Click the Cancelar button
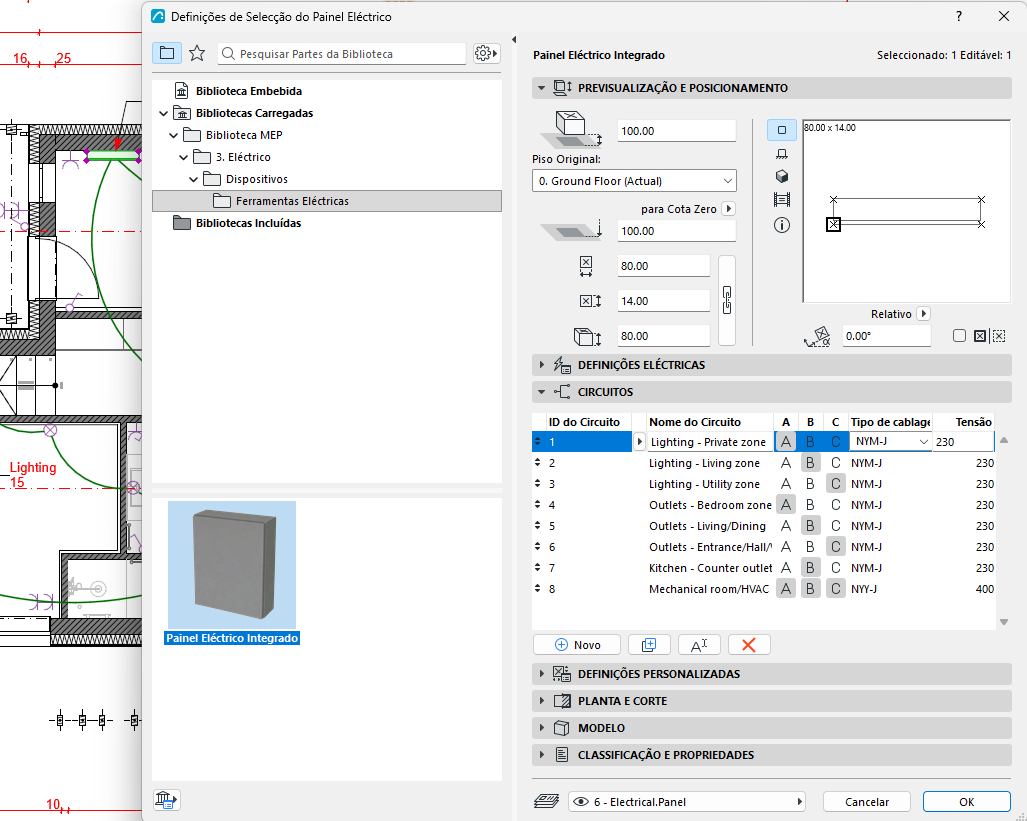The image size is (1027, 821). tap(867, 801)
